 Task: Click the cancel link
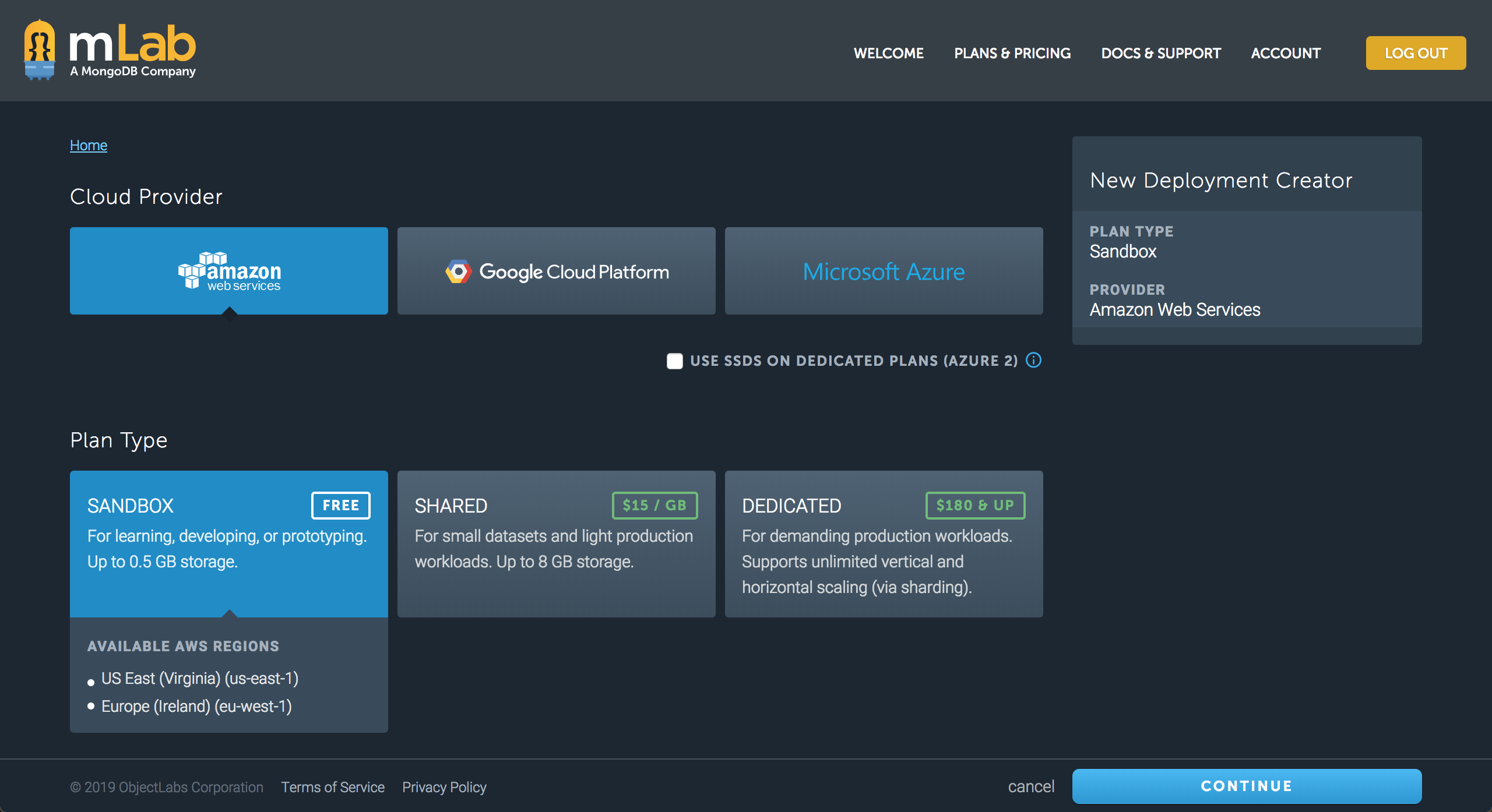point(1031,786)
